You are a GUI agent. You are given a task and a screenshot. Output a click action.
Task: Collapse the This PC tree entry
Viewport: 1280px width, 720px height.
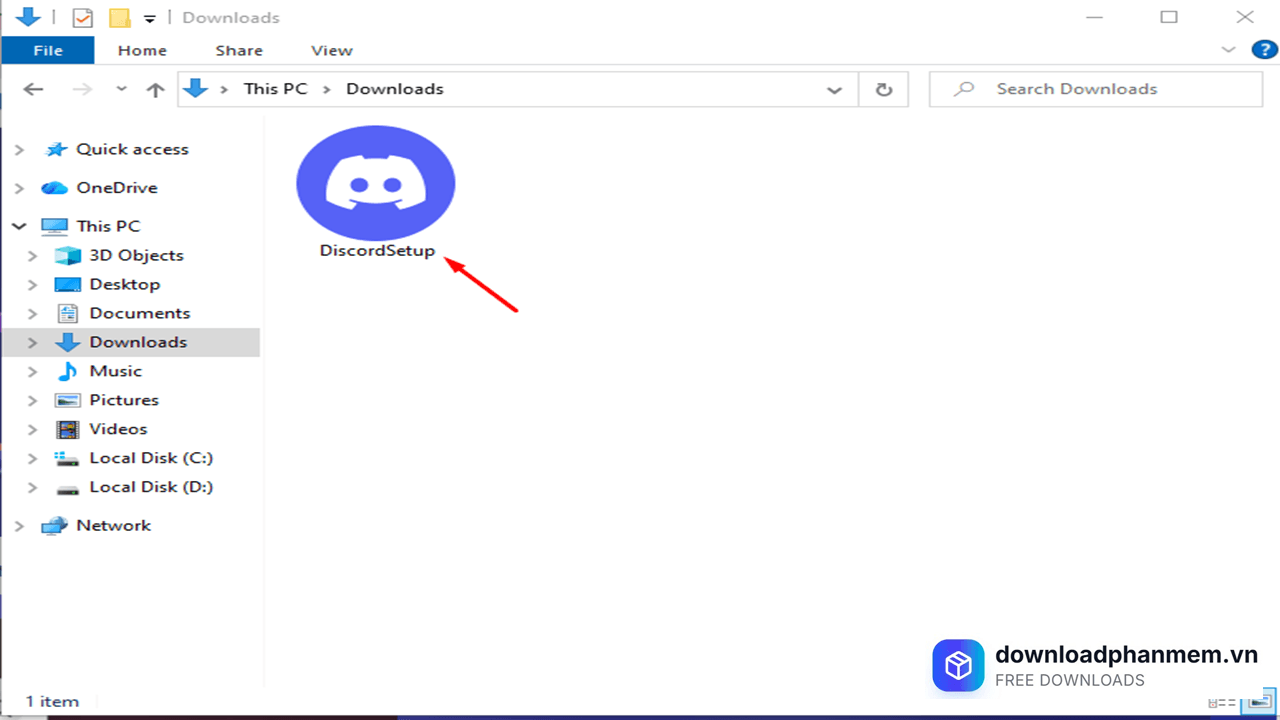(x=18, y=225)
